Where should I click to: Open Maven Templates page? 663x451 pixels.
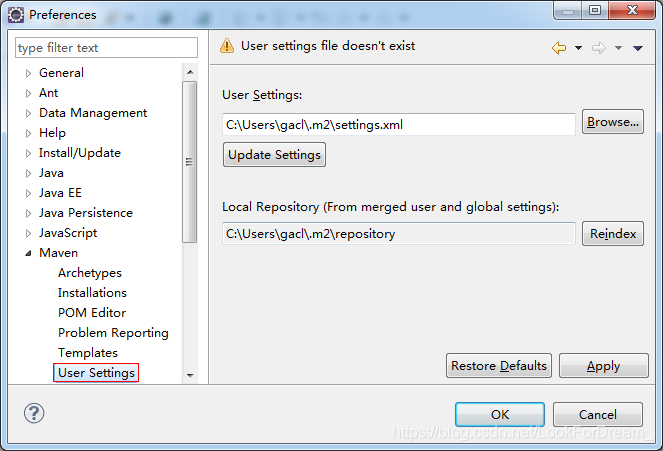(88, 353)
